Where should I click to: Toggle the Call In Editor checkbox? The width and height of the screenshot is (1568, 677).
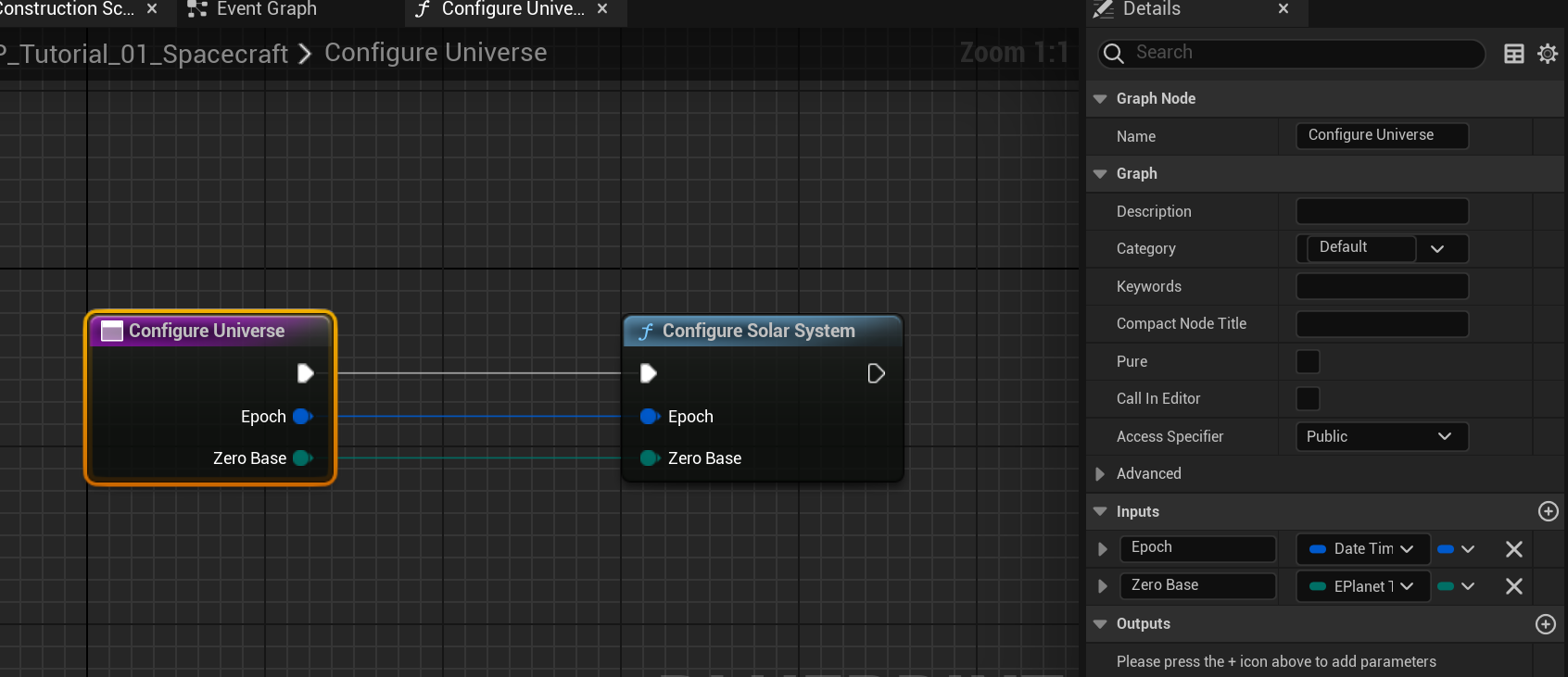click(x=1308, y=399)
